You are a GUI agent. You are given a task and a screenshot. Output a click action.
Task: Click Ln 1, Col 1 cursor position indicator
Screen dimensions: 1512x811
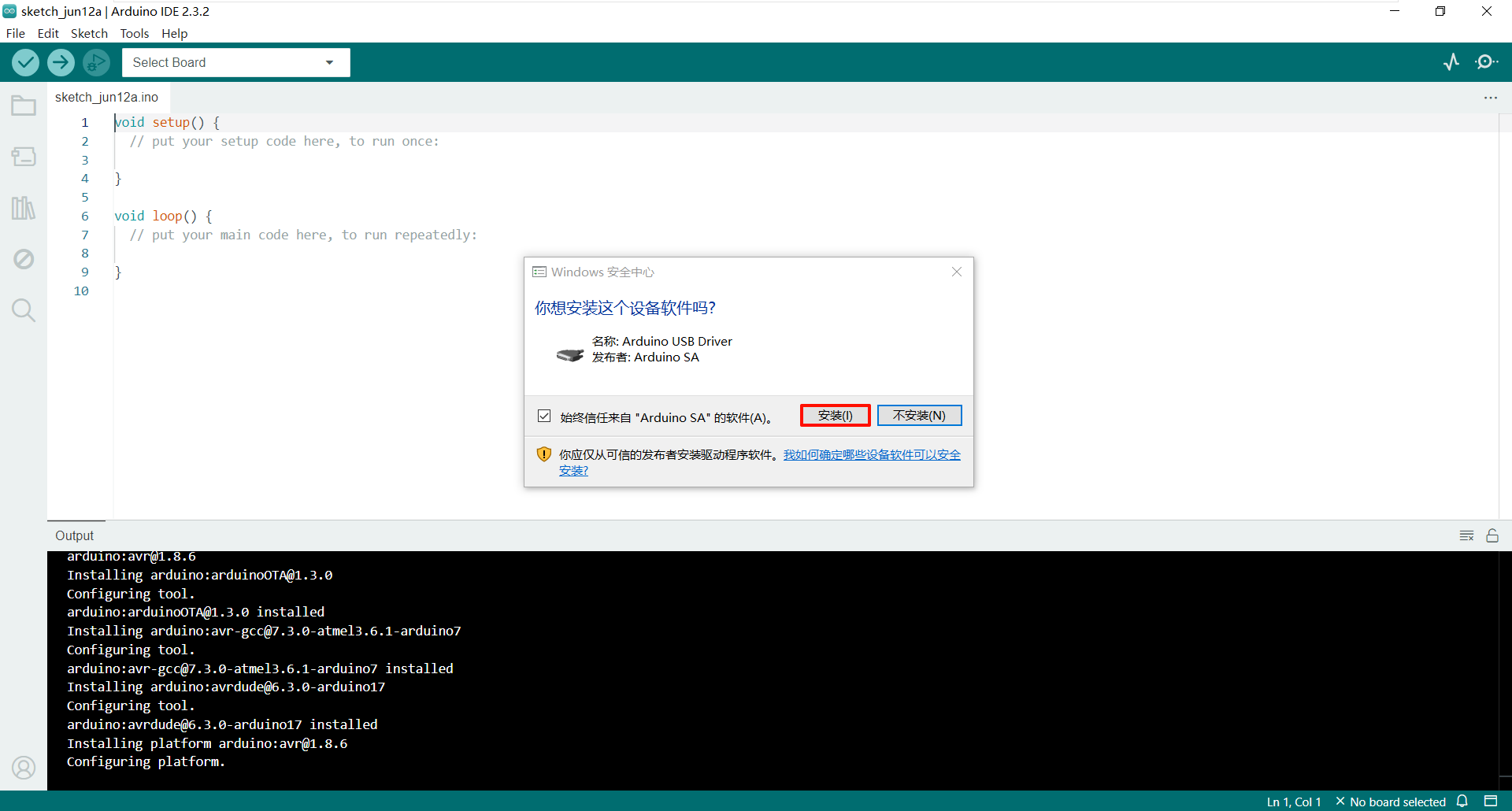tap(1294, 802)
